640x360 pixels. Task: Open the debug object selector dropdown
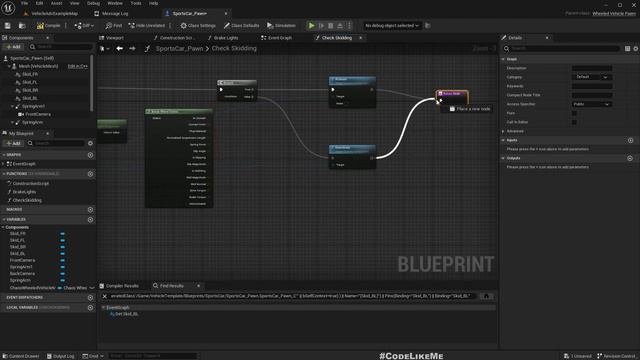[391, 26]
